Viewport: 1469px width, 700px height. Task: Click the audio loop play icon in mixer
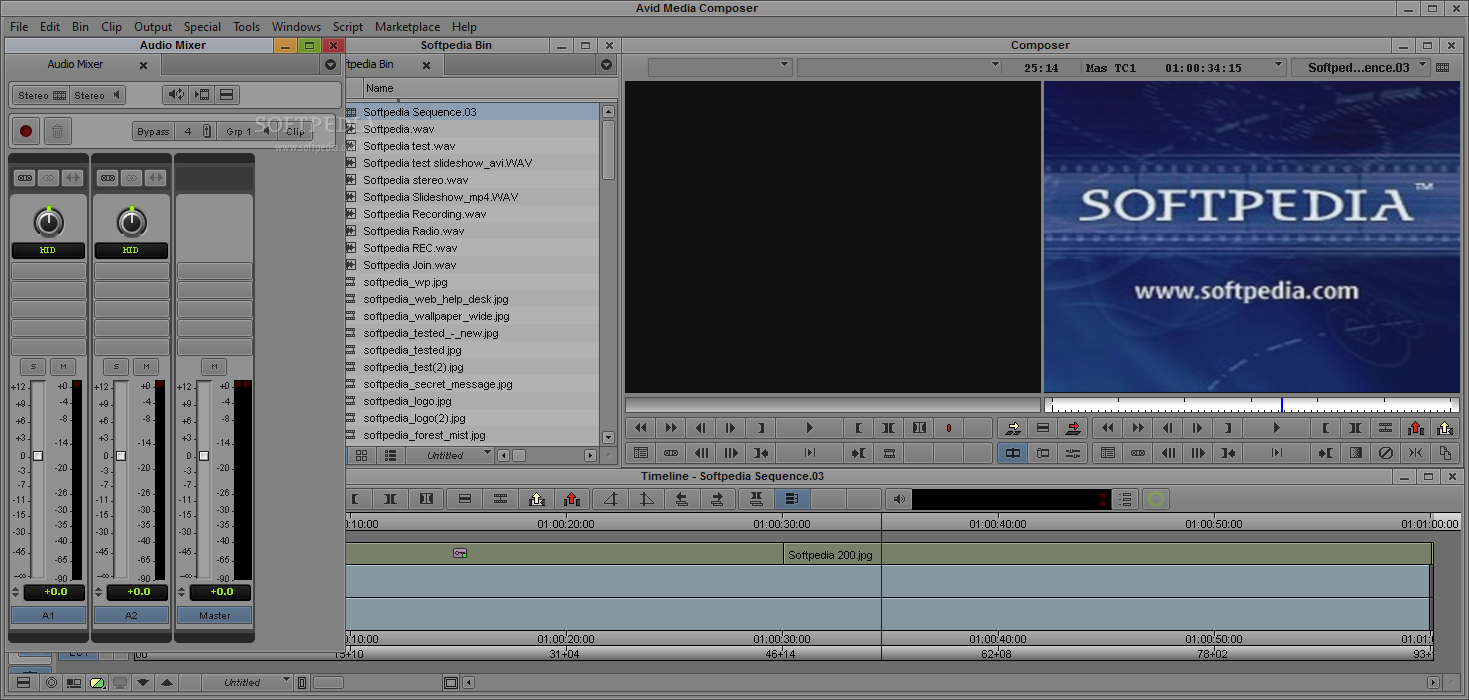click(176, 95)
